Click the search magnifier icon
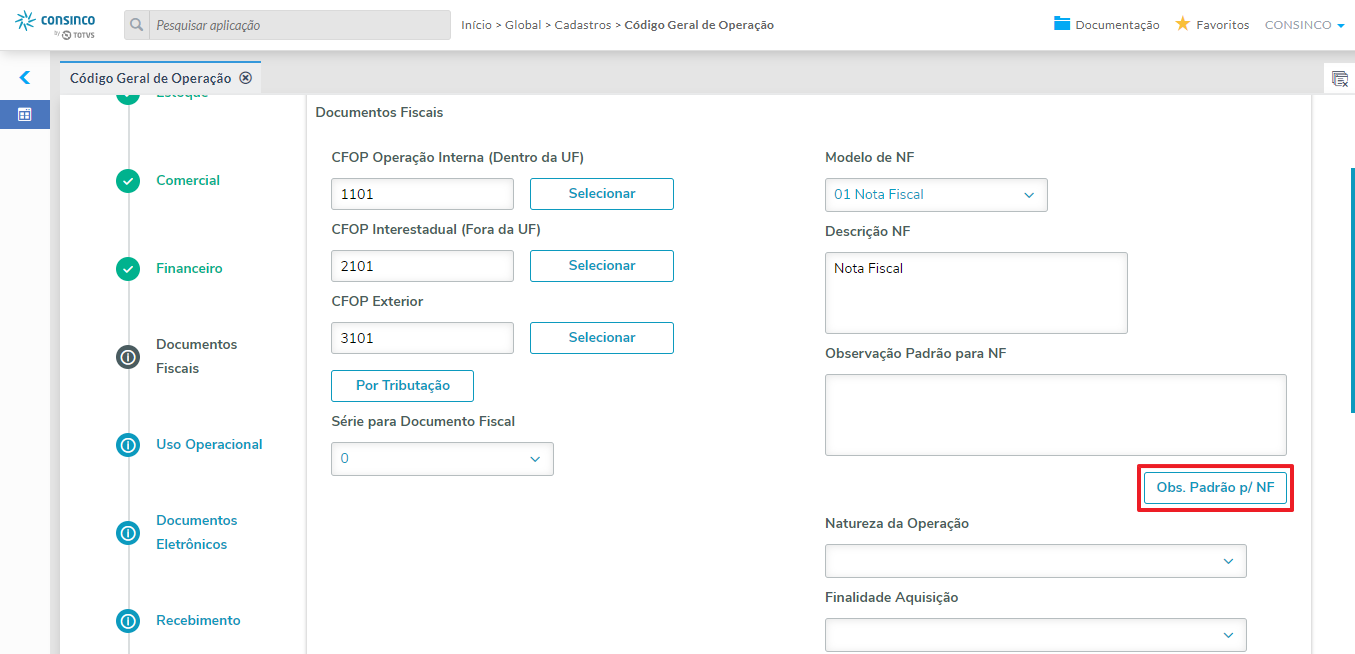The width and height of the screenshot is (1355, 654). pos(137,25)
